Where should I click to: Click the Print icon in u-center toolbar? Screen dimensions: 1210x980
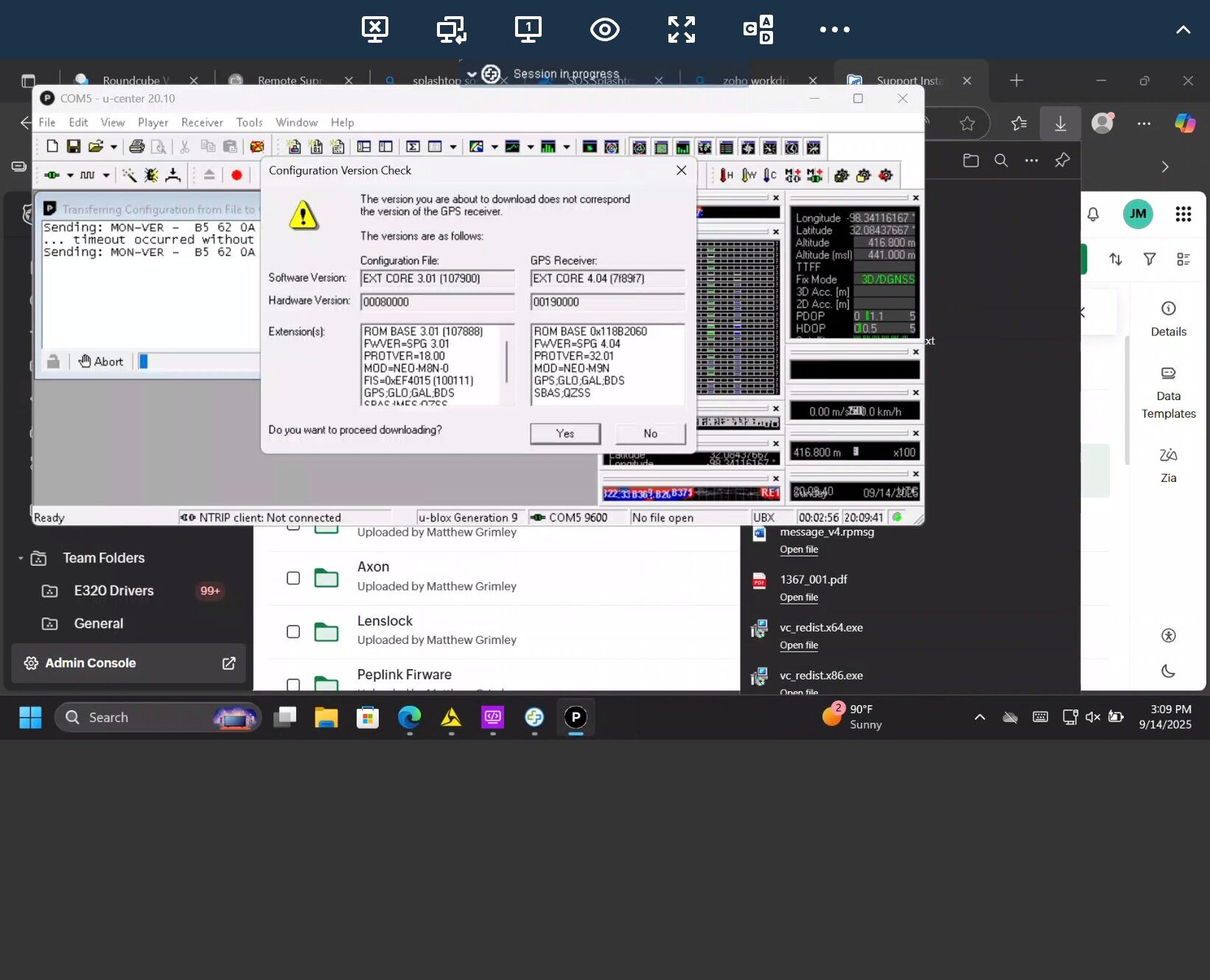point(136,147)
